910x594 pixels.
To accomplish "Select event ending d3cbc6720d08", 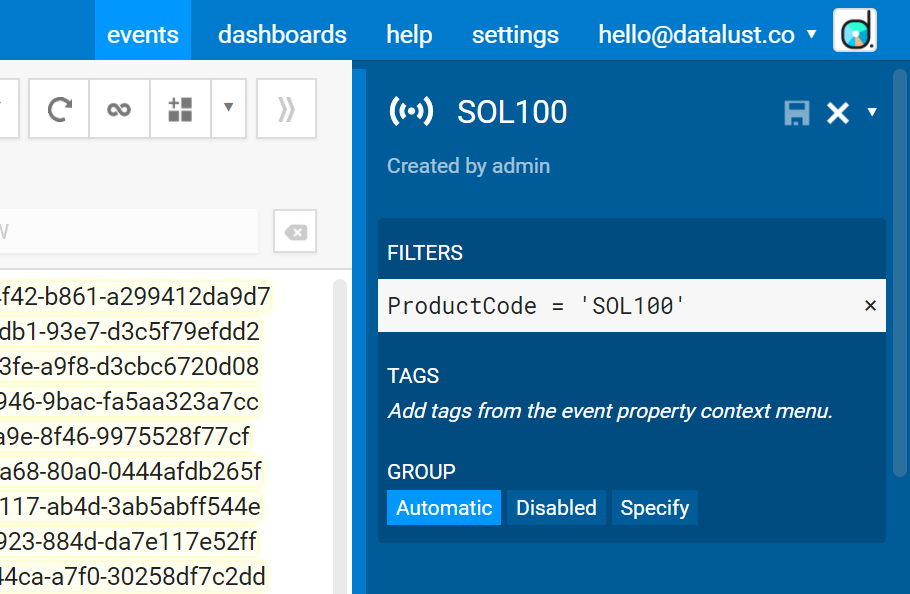I will (x=129, y=366).
